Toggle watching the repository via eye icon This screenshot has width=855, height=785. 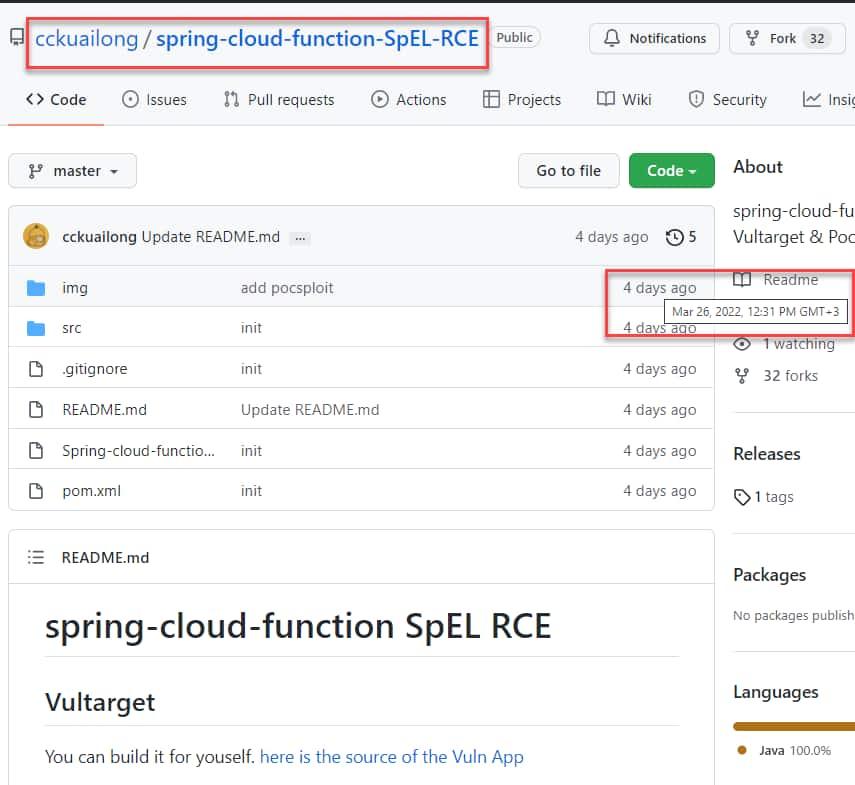(x=741, y=343)
